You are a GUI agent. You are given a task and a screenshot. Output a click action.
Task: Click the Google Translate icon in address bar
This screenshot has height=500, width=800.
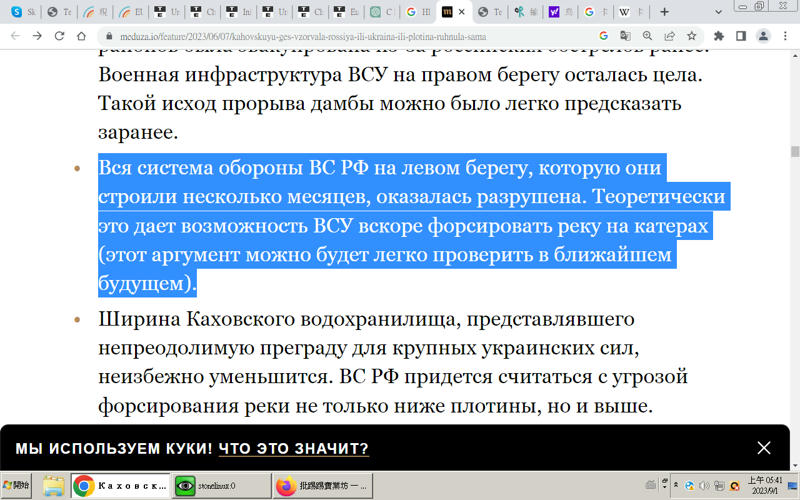[x=624, y=36]
